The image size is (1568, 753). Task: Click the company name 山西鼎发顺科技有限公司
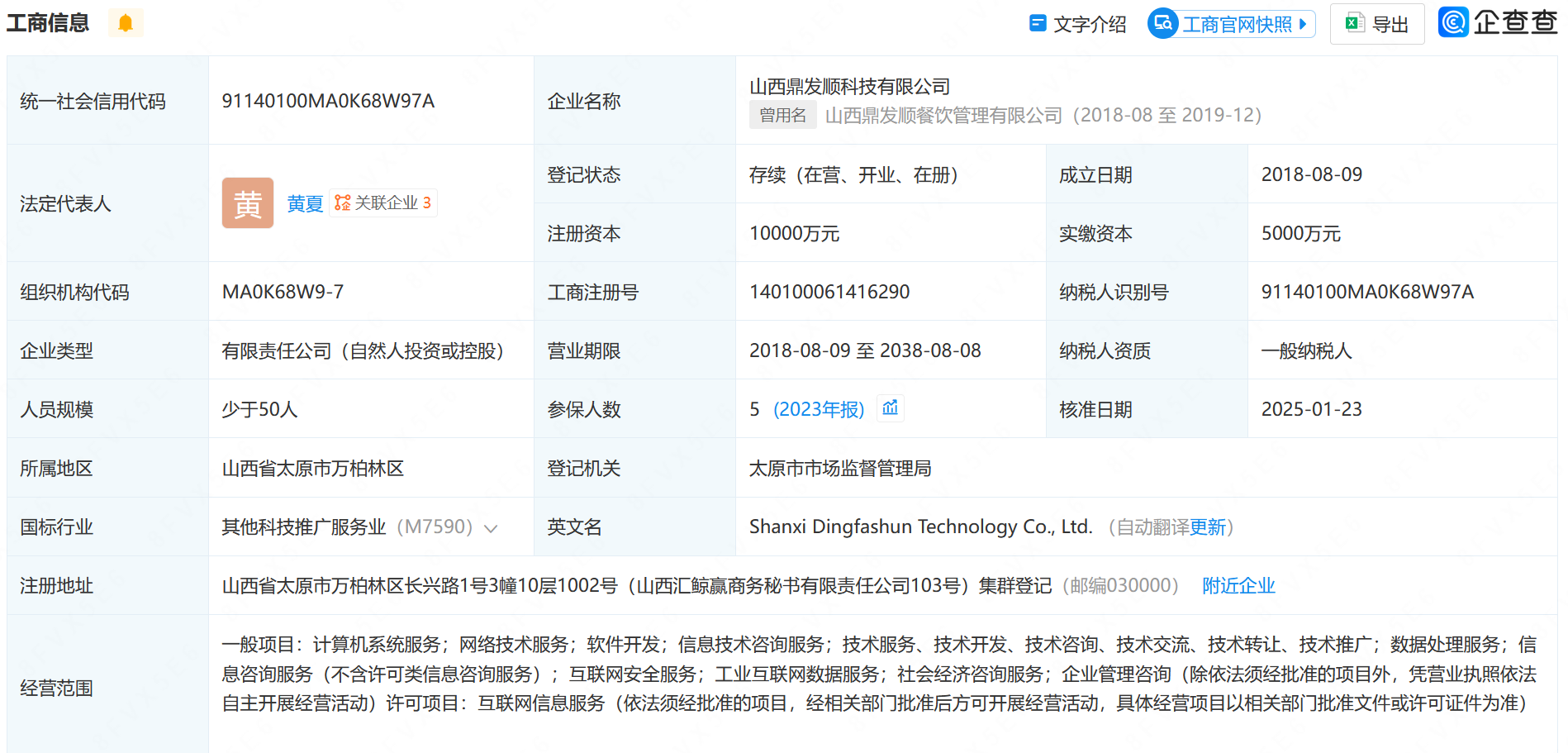(849, 87)
